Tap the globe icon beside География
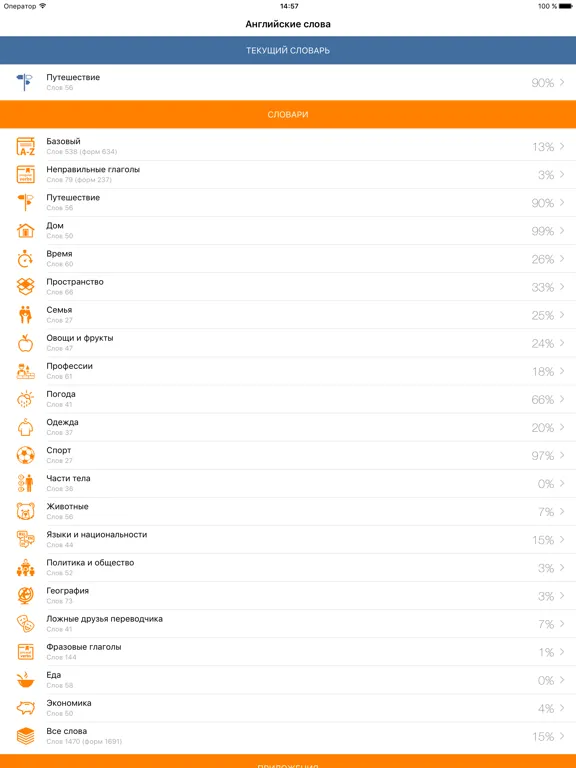The image size is (576, 768). [x=25, y=596]
